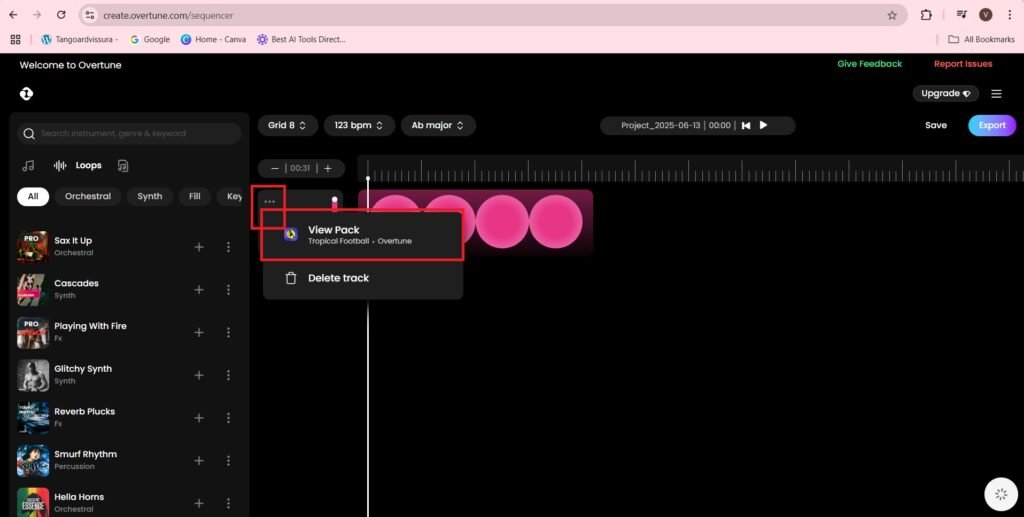Open more options for Reverb Plucks
1024x517 pixels.
[x=229, y=418]
